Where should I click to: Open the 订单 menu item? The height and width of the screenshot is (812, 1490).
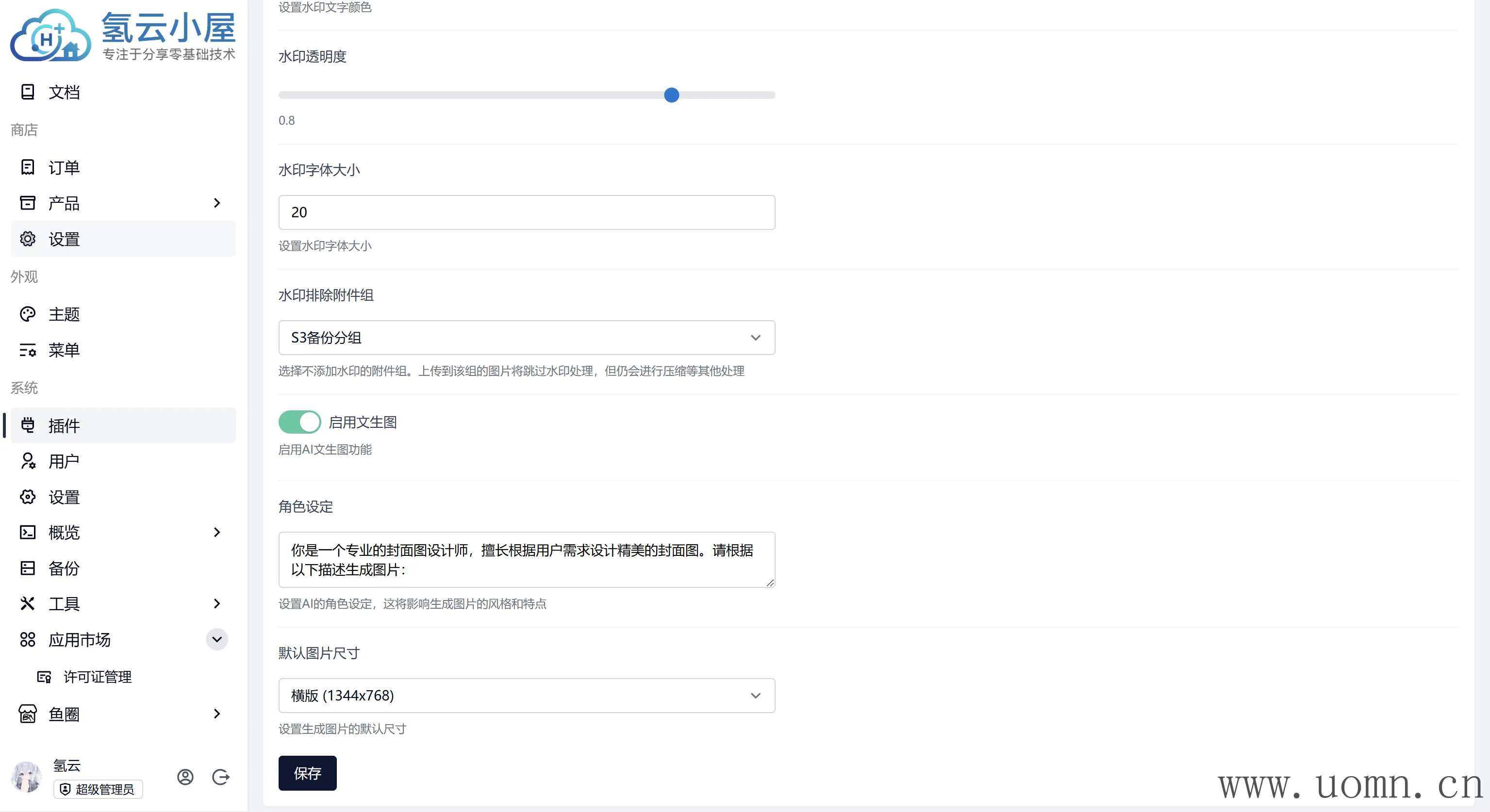click(x=64, y=168)
